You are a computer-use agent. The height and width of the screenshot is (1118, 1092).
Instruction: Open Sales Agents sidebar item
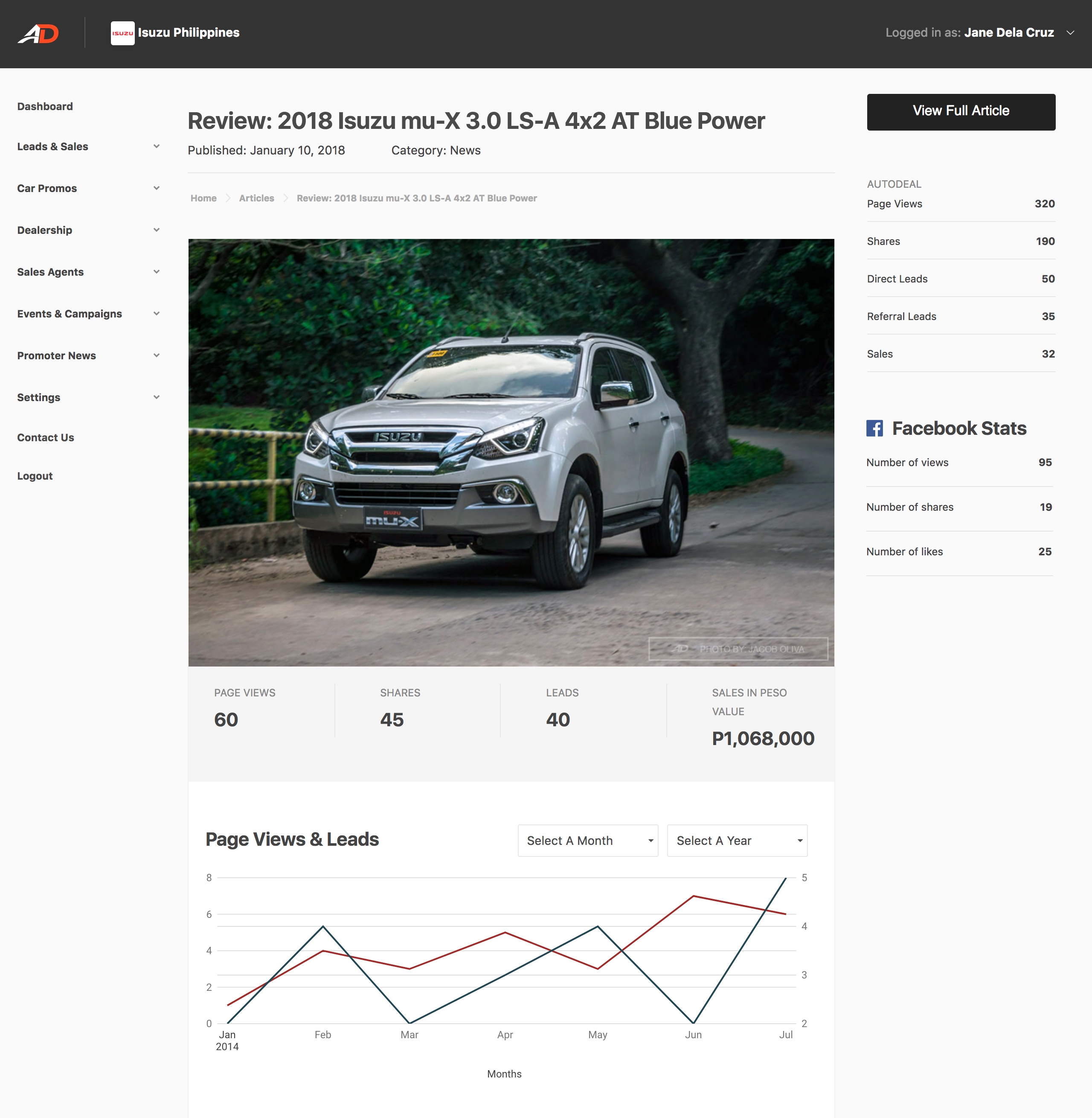[50, 272]
